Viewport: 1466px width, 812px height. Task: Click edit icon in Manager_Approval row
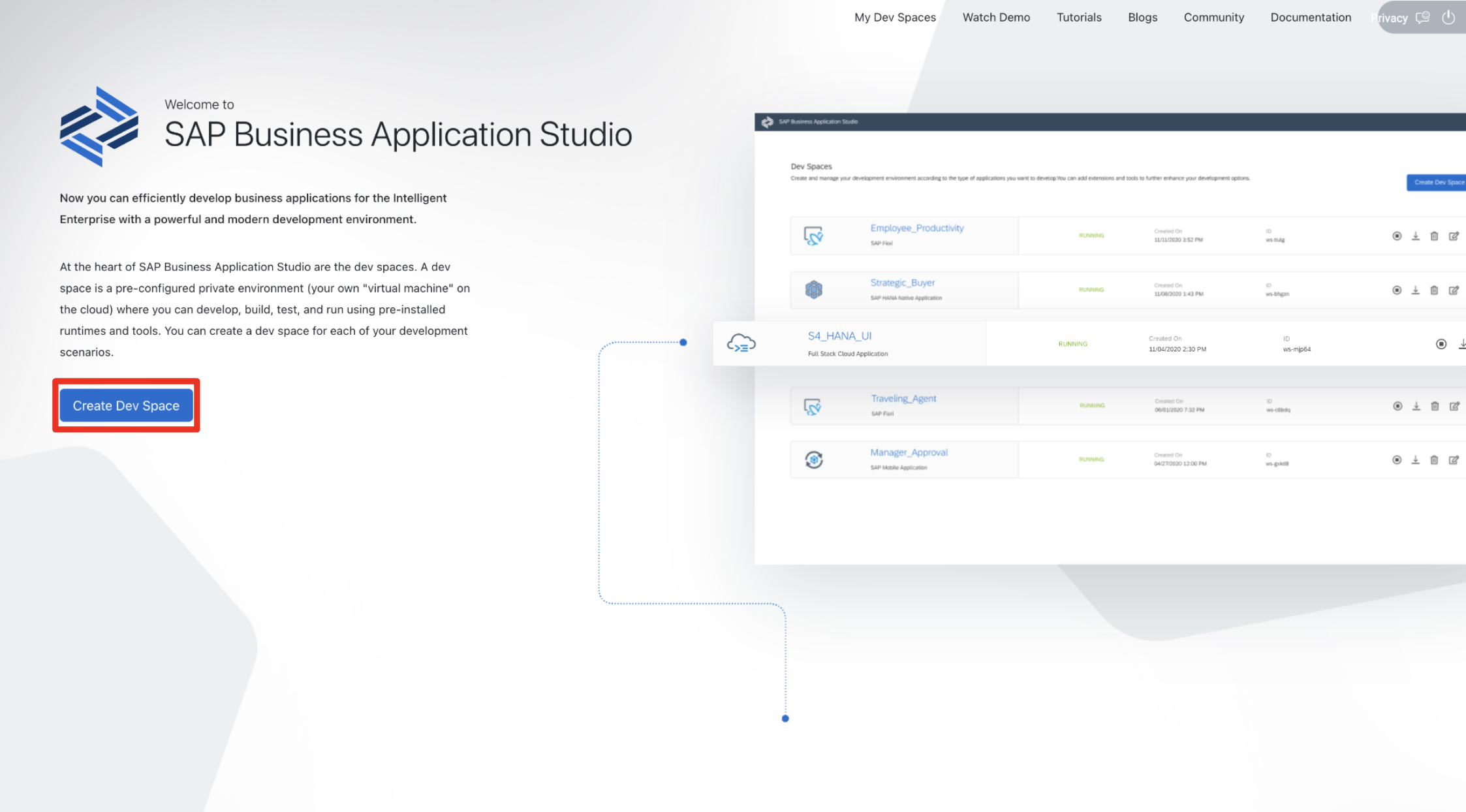[x=1454, y=460]
